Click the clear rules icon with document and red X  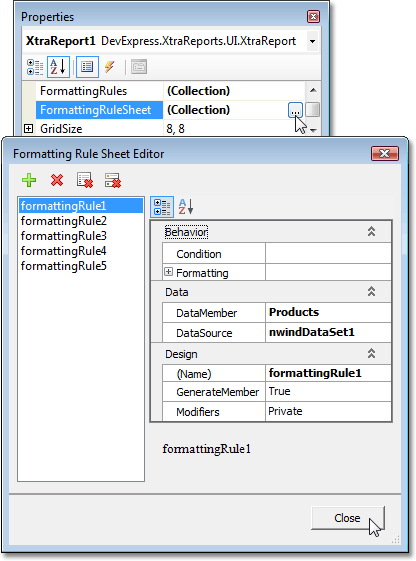tap(85, 180)
